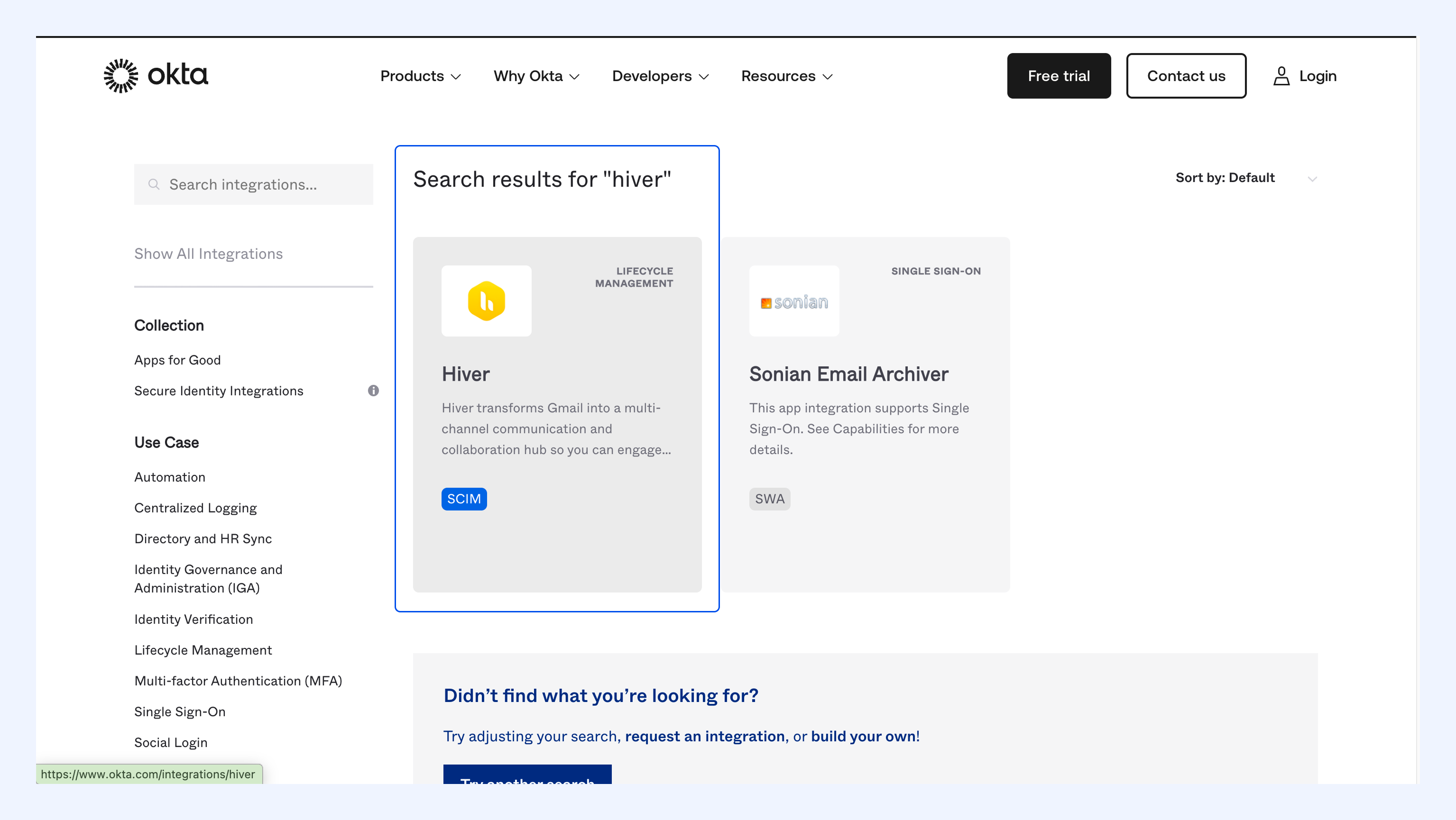Click the Contact us button
1456x820 pixels.
pos(1186,76)
